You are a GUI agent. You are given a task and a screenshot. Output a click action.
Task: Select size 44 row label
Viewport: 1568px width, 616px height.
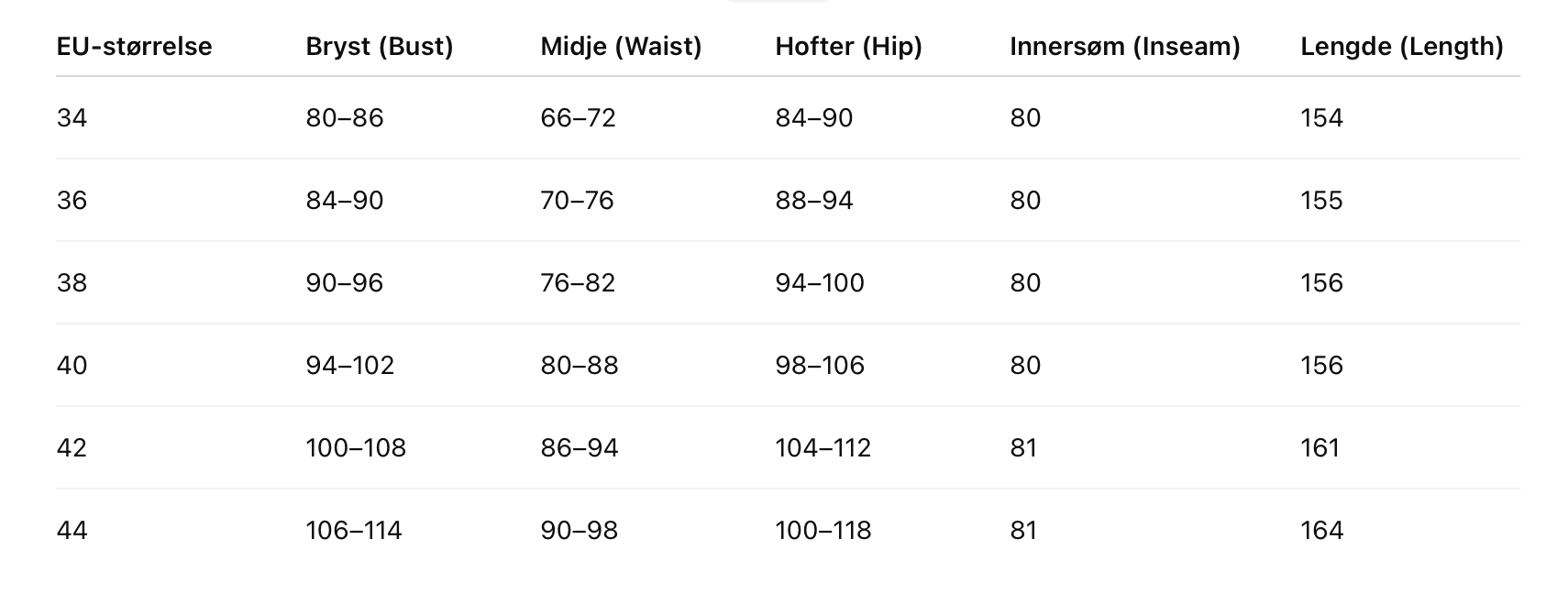72,531
